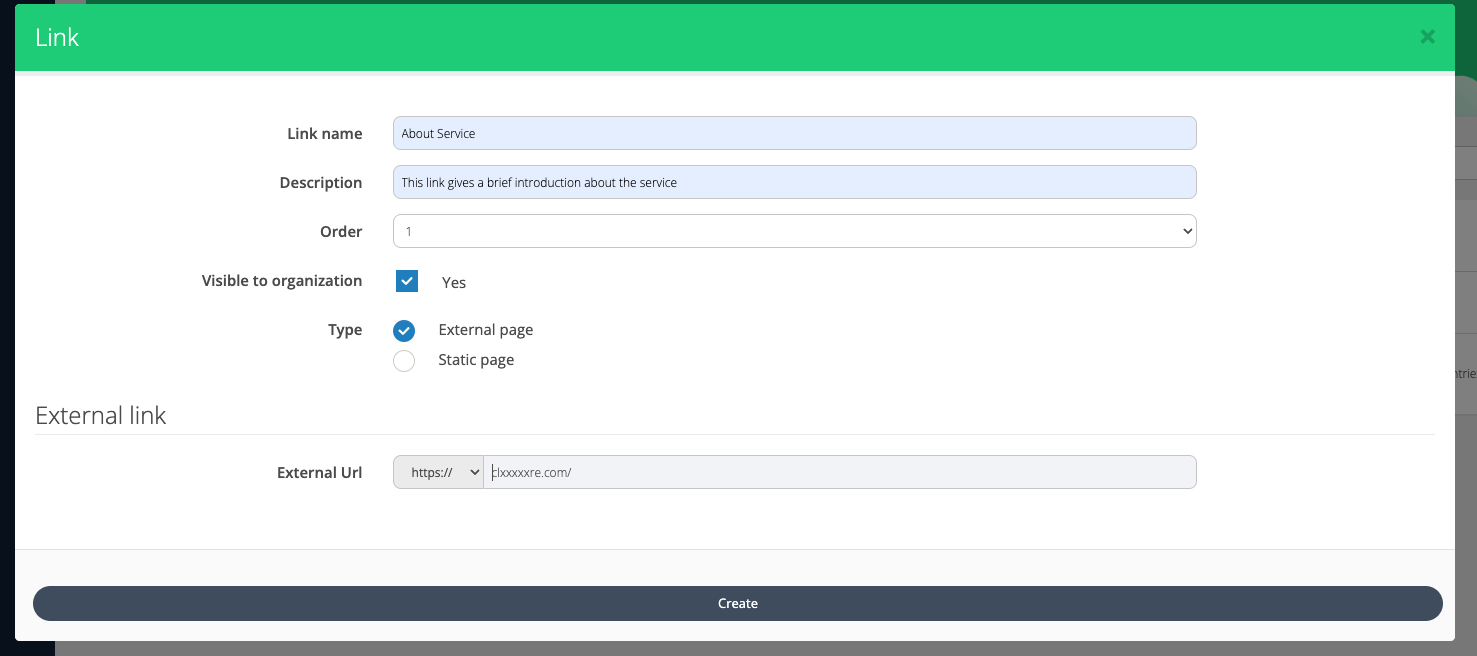Open the URL protocol selector showing https://

[438, 472]
